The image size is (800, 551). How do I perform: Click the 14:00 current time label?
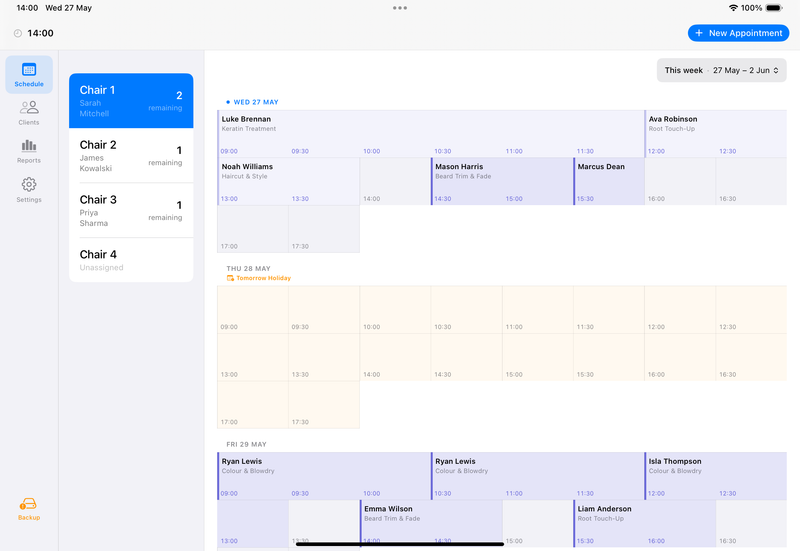coord(40,33)
